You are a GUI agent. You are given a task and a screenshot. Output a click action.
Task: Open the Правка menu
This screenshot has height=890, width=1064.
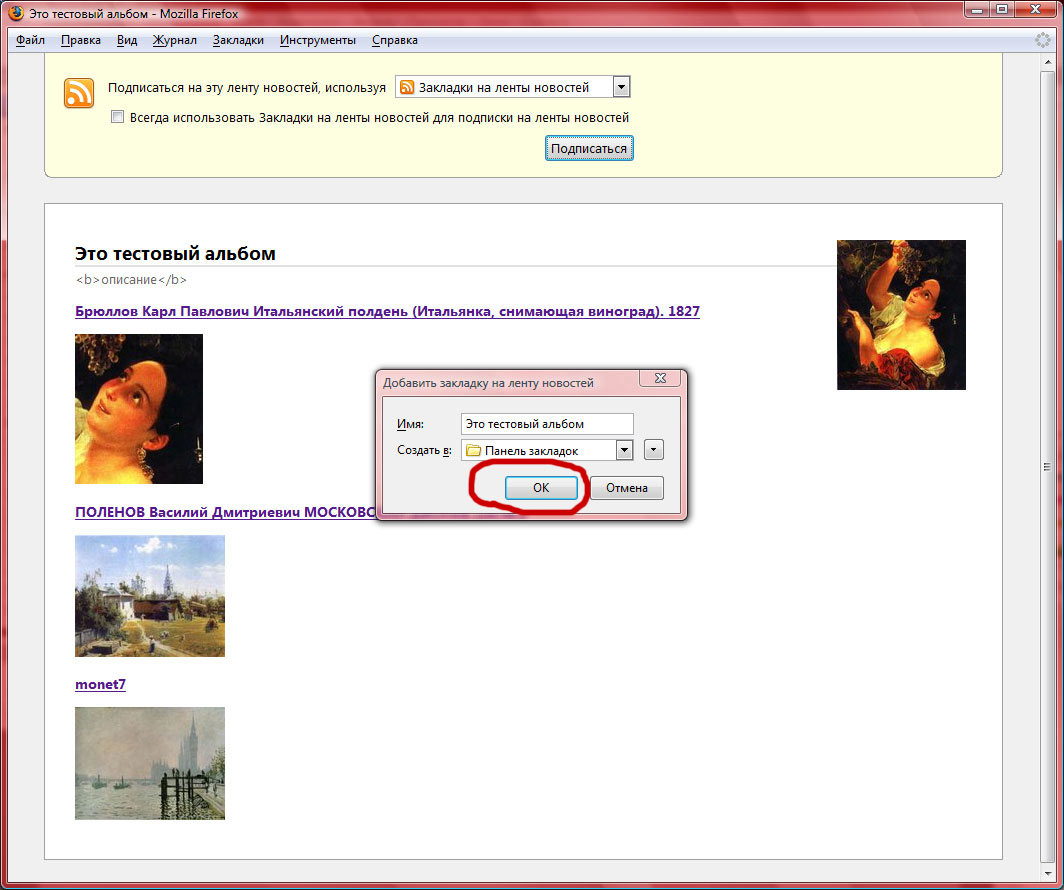coord(81,40)
